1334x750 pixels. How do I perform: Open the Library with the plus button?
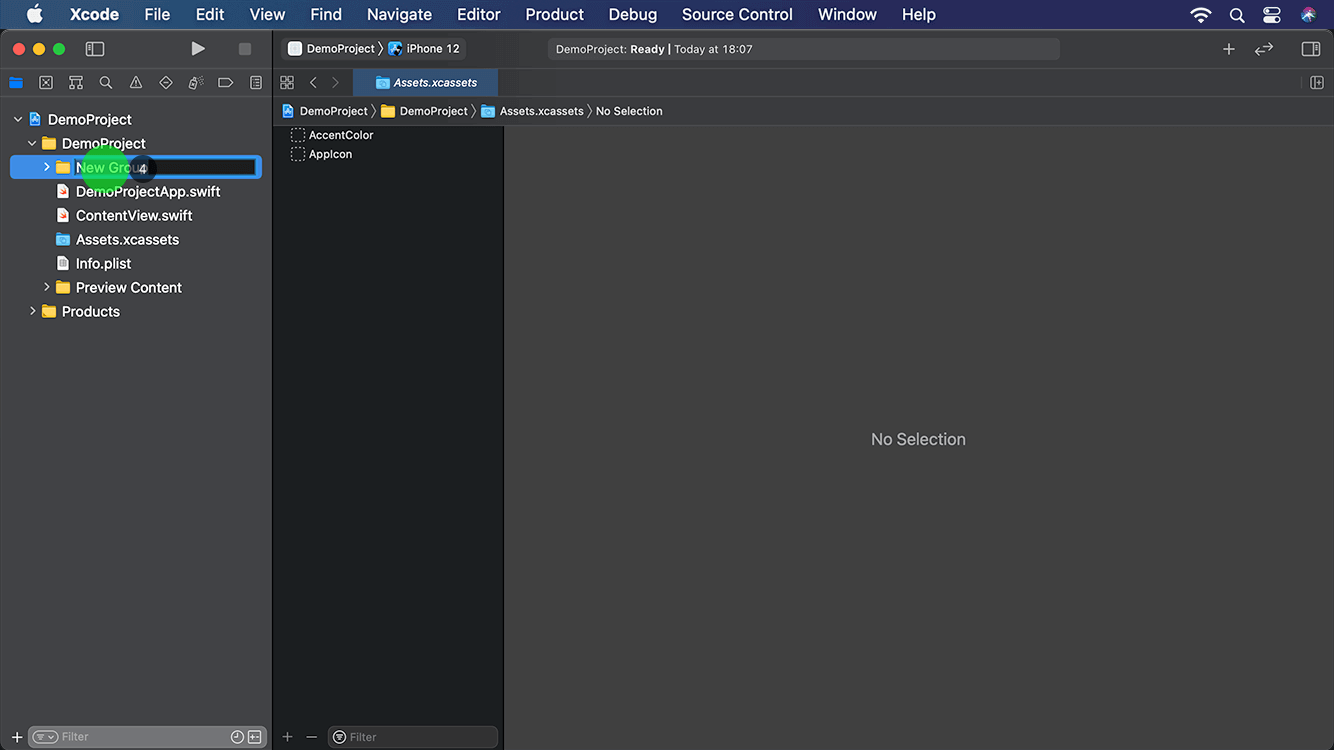1229,49
